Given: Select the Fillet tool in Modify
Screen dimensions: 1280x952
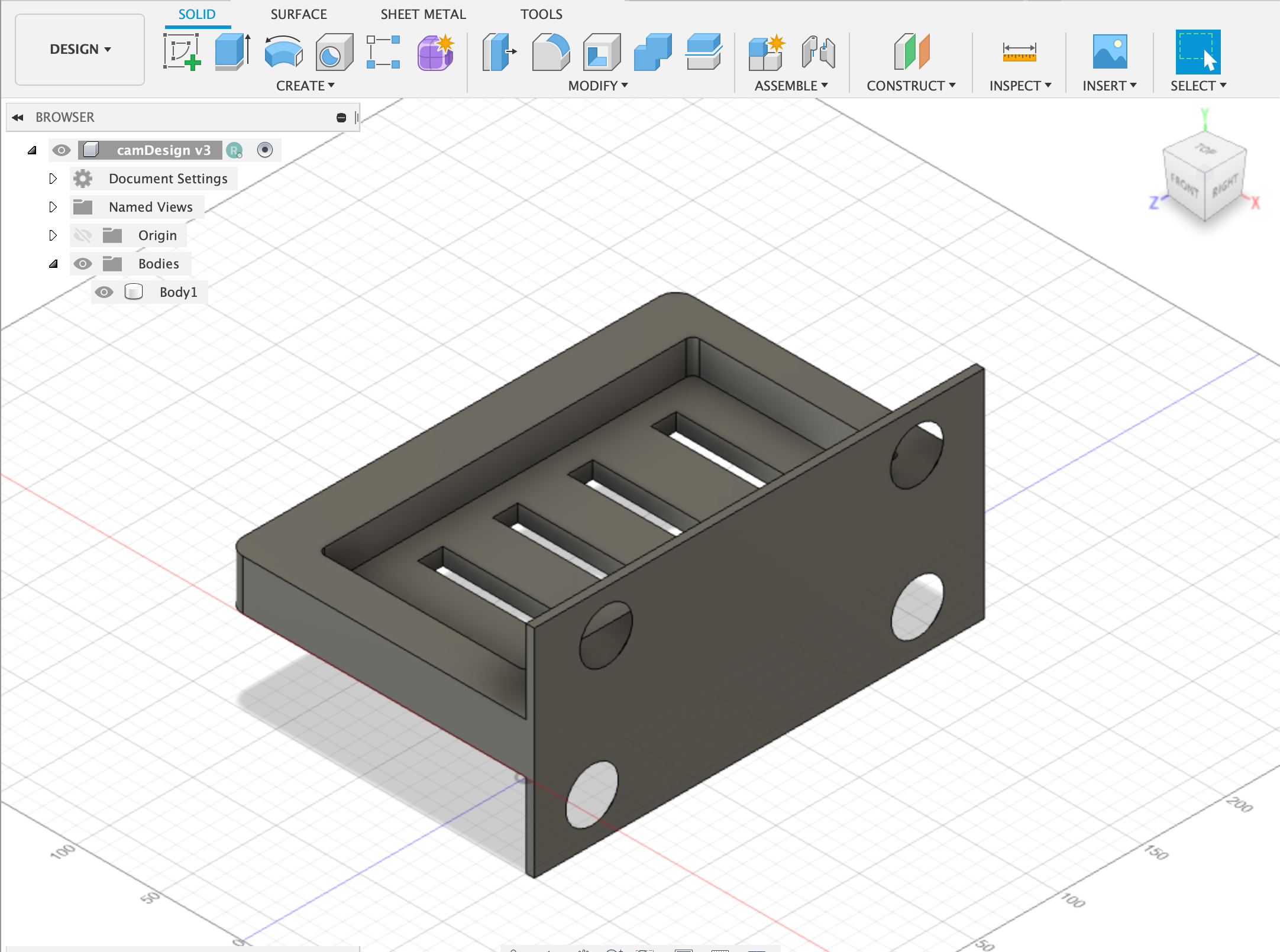Looking at the screenshot, I should pos(550,51).
